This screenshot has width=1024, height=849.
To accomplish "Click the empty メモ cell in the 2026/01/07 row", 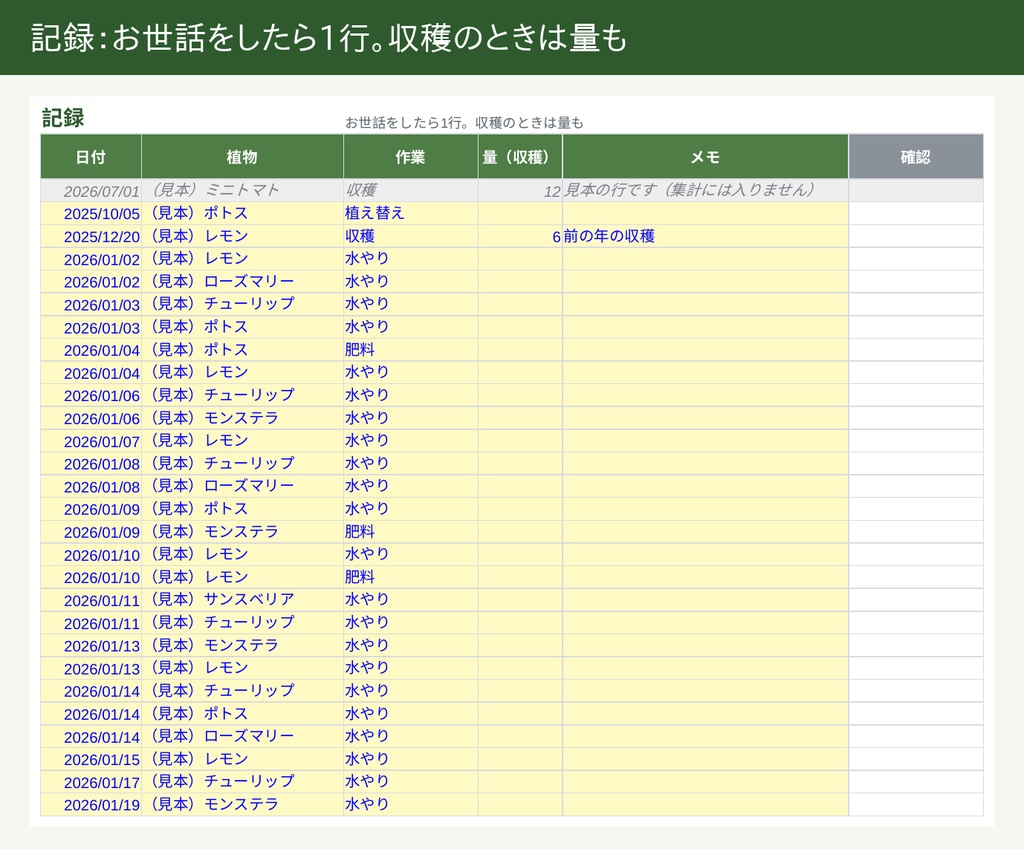I will [x=705, y=441].
